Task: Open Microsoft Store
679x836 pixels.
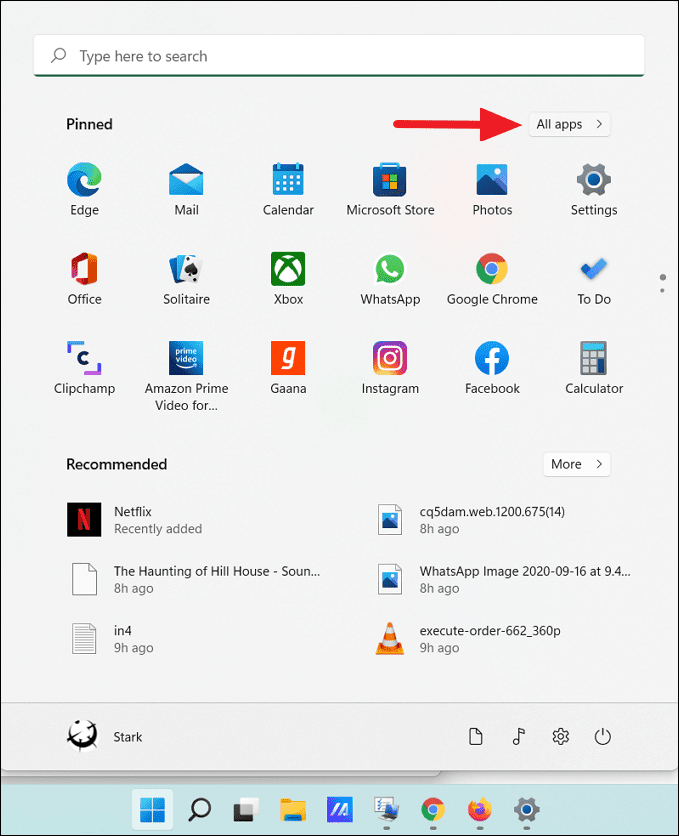Action: click(390, 189)
